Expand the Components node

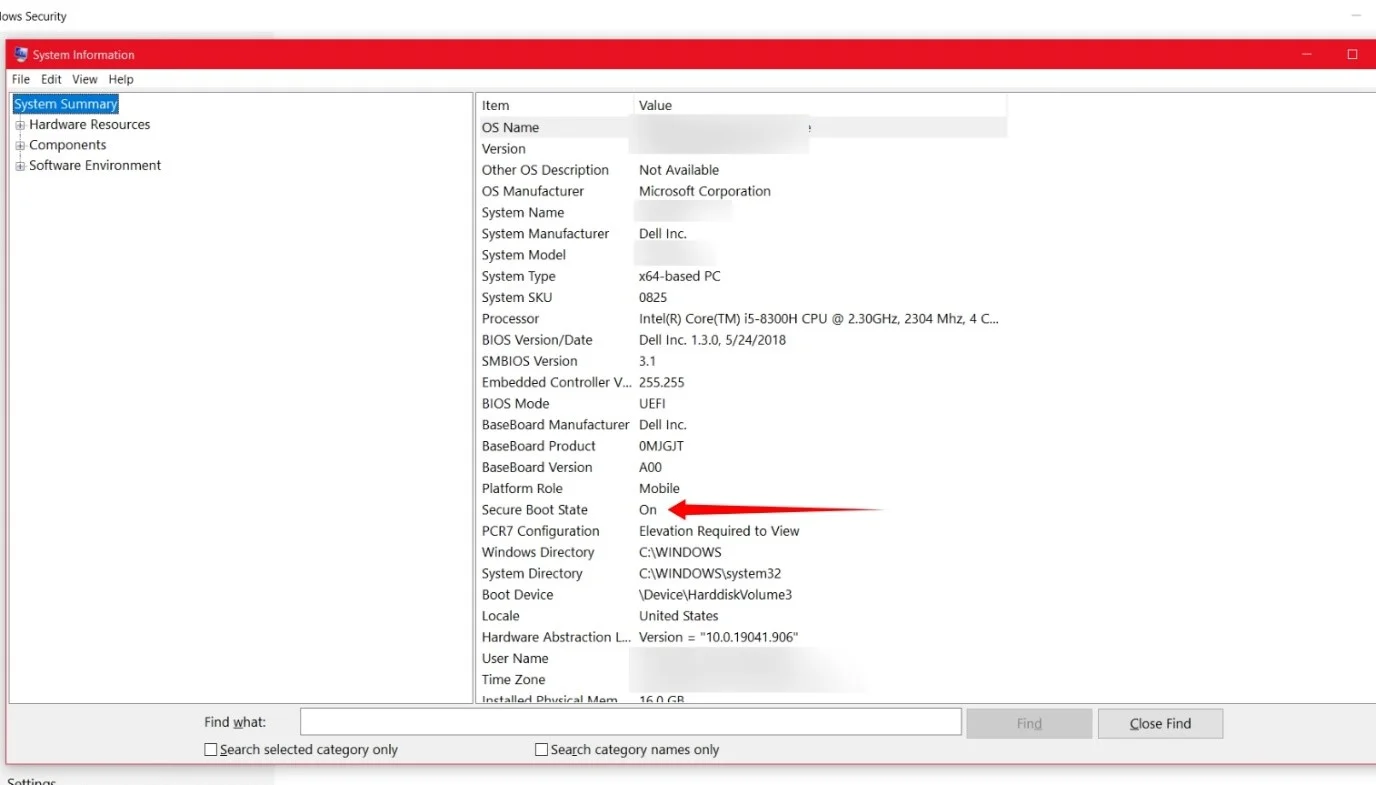point(20,146)
